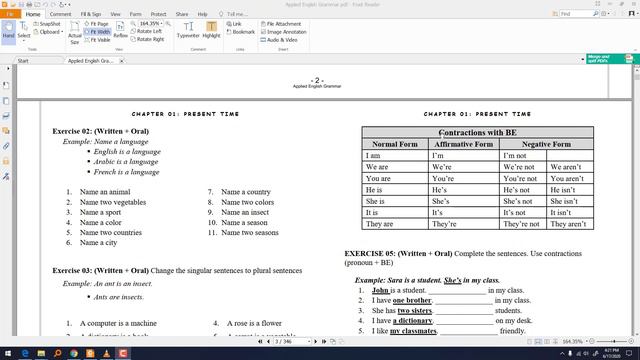Image resolution: width=640 pixels, height=360 pixels.
Task: Go to the last page
Action: click(324, 341)
